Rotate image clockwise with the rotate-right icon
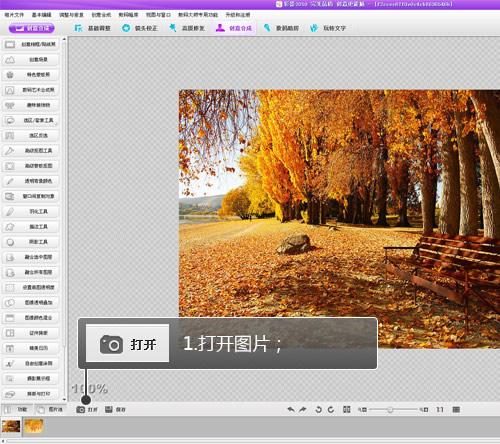Image resolution: width=500 pixels, height=444 pixels. click(x=331, y=409)
